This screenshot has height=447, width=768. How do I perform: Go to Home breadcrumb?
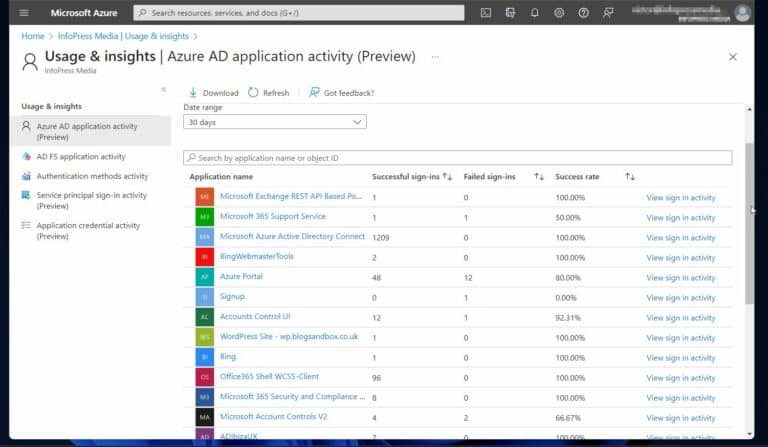(33, 36)
